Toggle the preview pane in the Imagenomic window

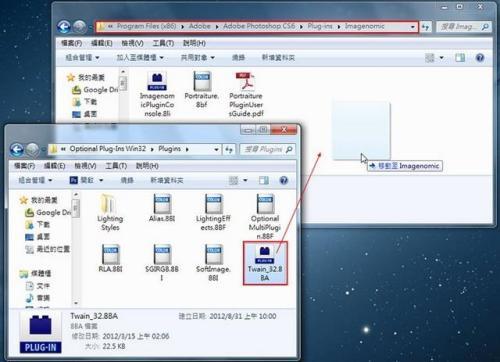(460, 58)
